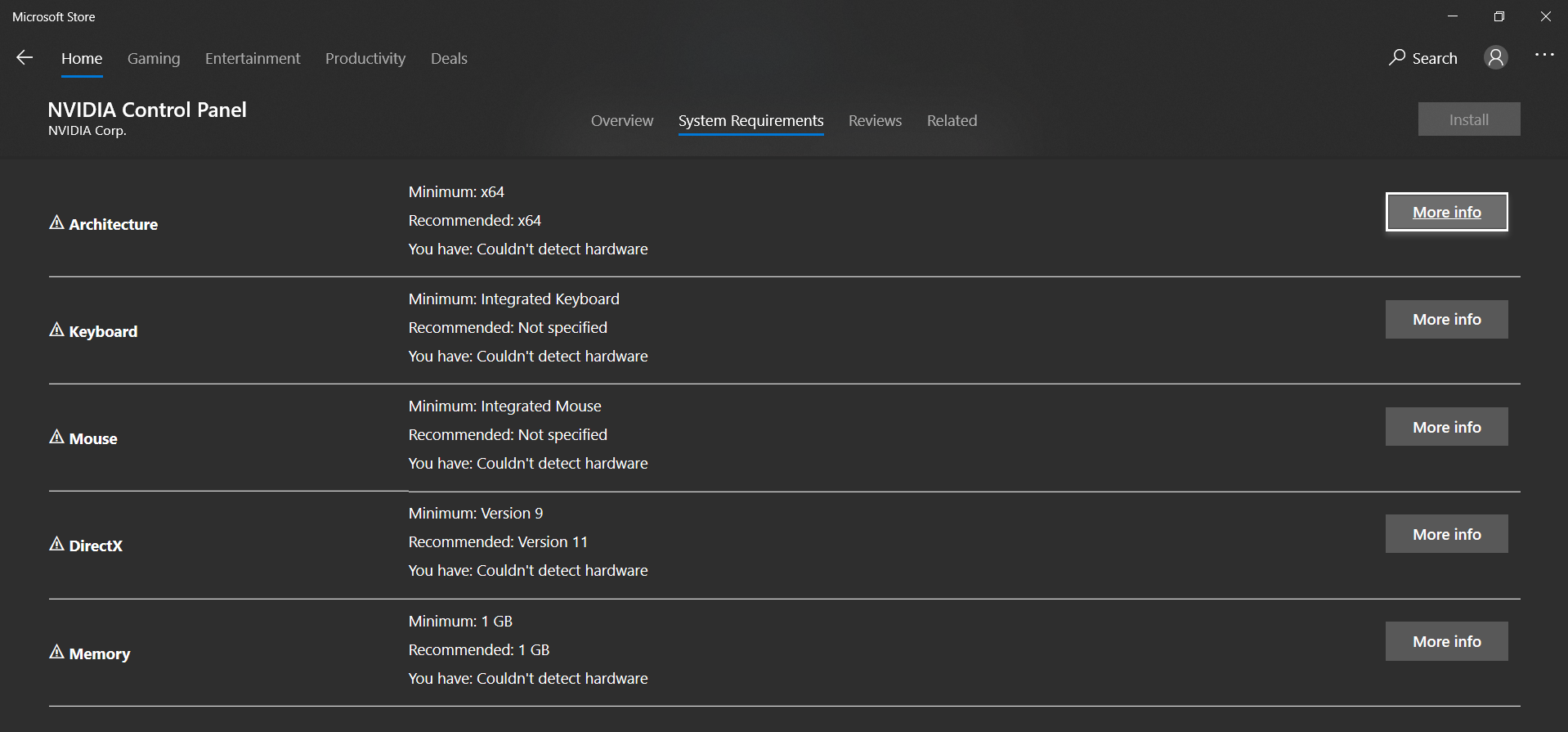The image size is (1568, 732).
Task: Restore down the Microsoft Store window
Action: [1499, 16]
